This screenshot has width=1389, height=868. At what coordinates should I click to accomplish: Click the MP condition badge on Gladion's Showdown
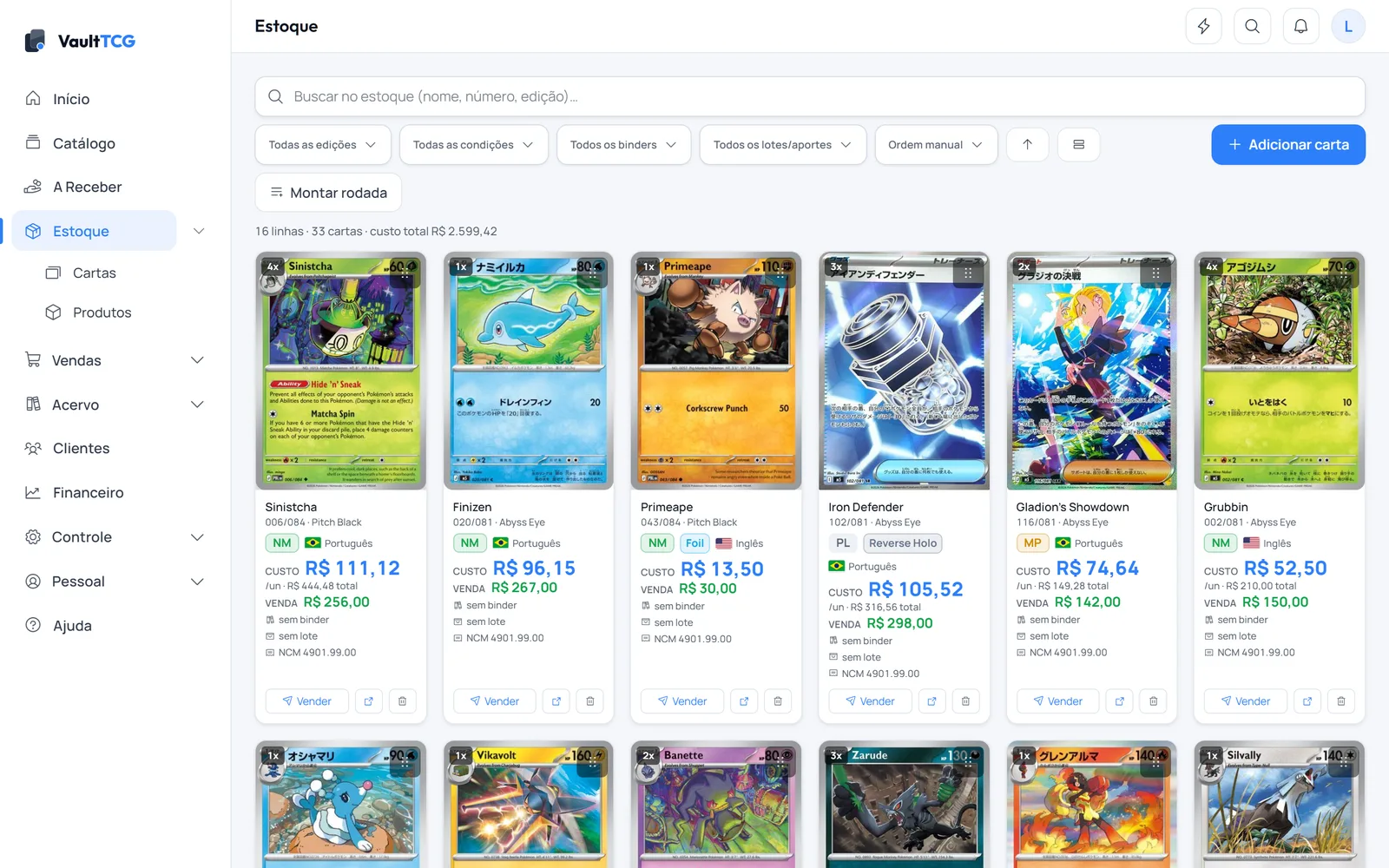[1032, 543]
